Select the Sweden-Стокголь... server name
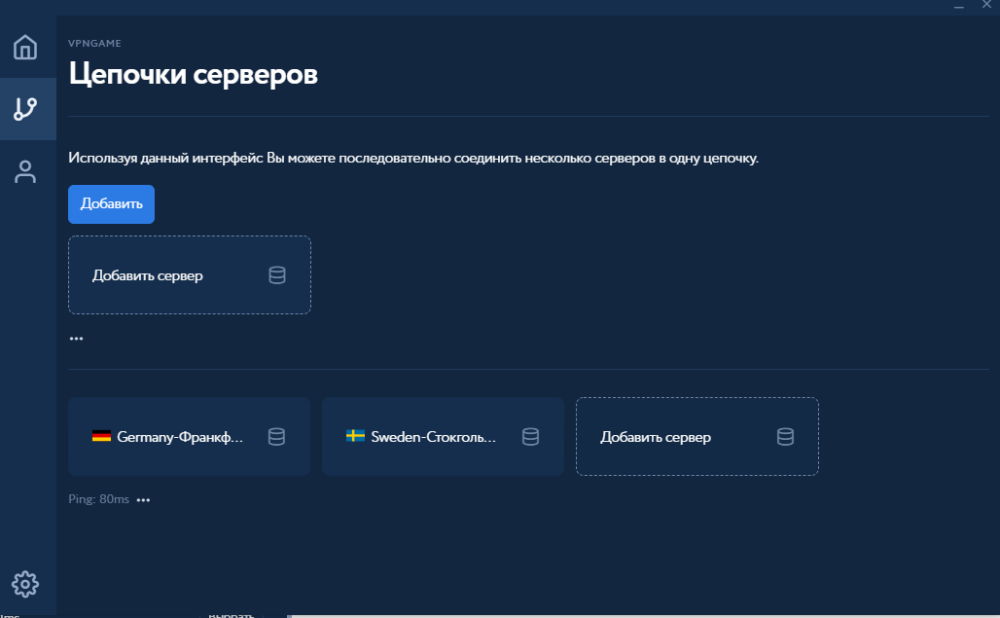Image resolution: width=1000 pixels, height=618 pixels. pos(433,437)
